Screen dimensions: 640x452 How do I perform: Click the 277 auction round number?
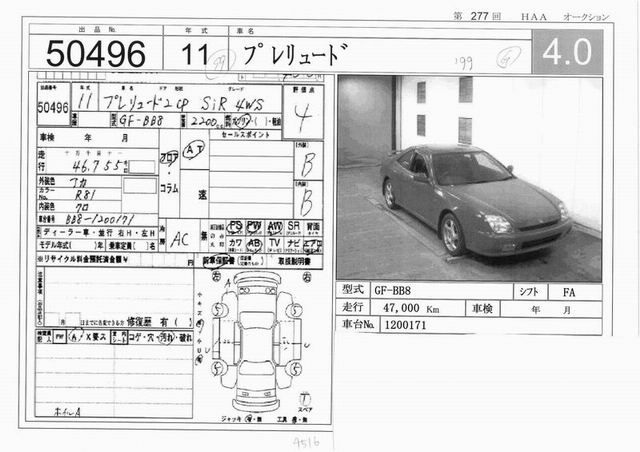point(479,16)
